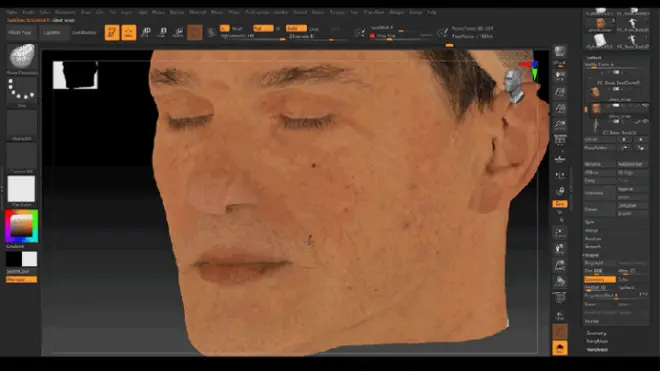Toggle Perspective view on right shelf

click(x=560, y=140)
